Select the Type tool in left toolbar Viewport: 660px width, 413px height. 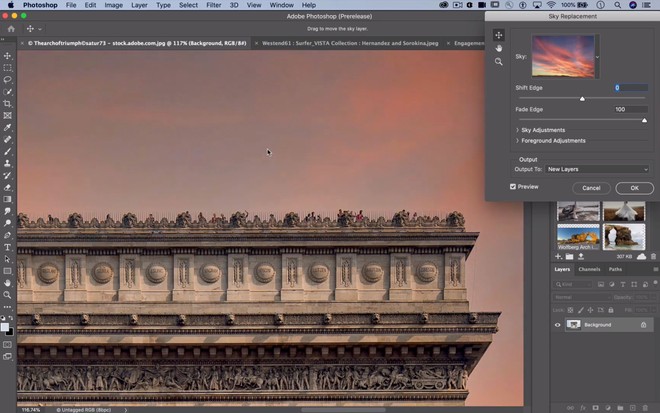click(x=7, y=247)
